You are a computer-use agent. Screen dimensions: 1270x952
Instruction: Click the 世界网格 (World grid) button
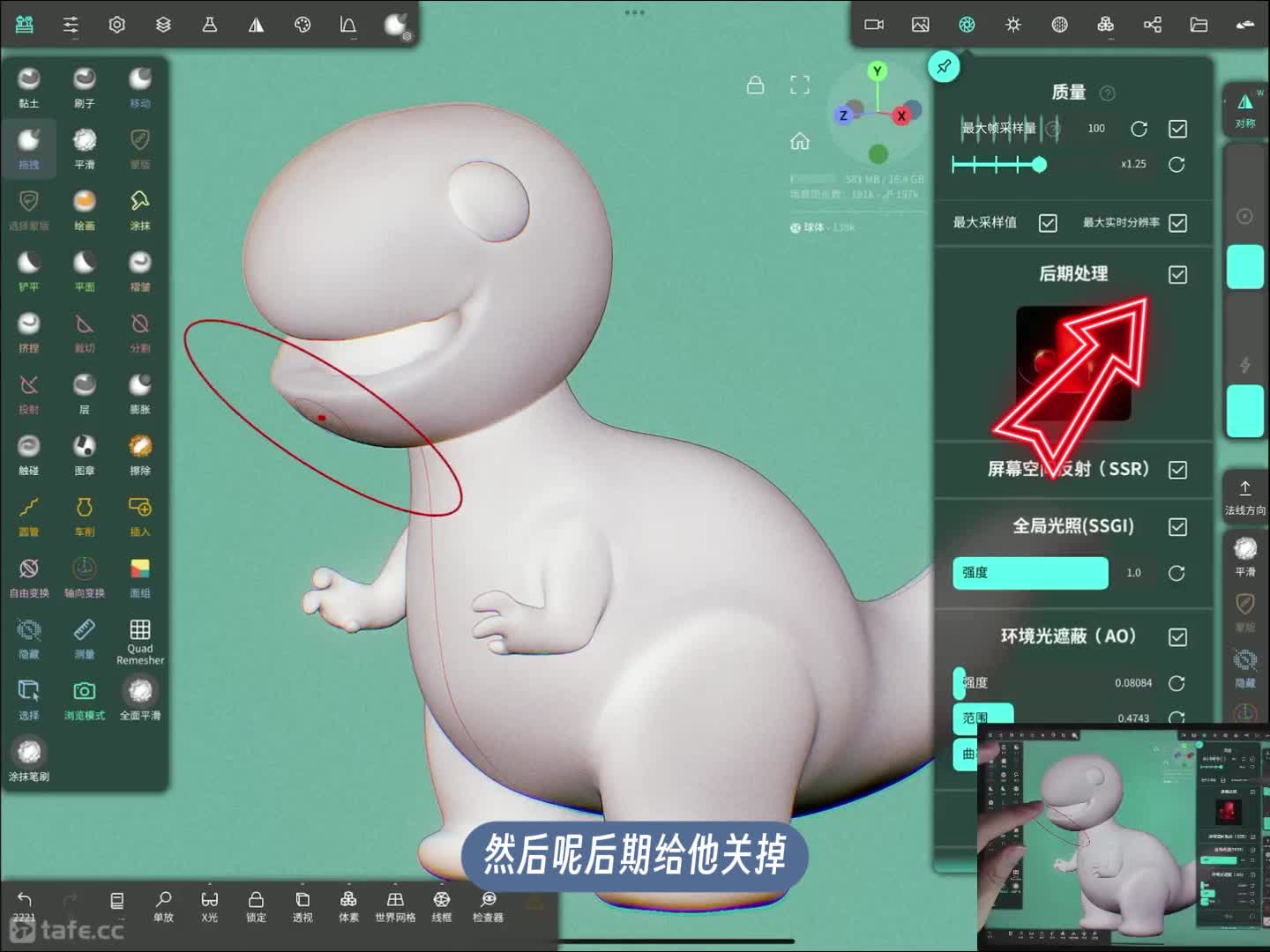click(395, 906)
